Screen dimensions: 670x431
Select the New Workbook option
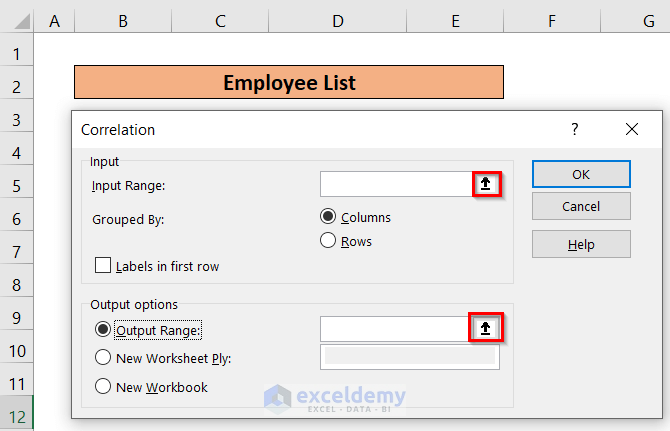102,386
